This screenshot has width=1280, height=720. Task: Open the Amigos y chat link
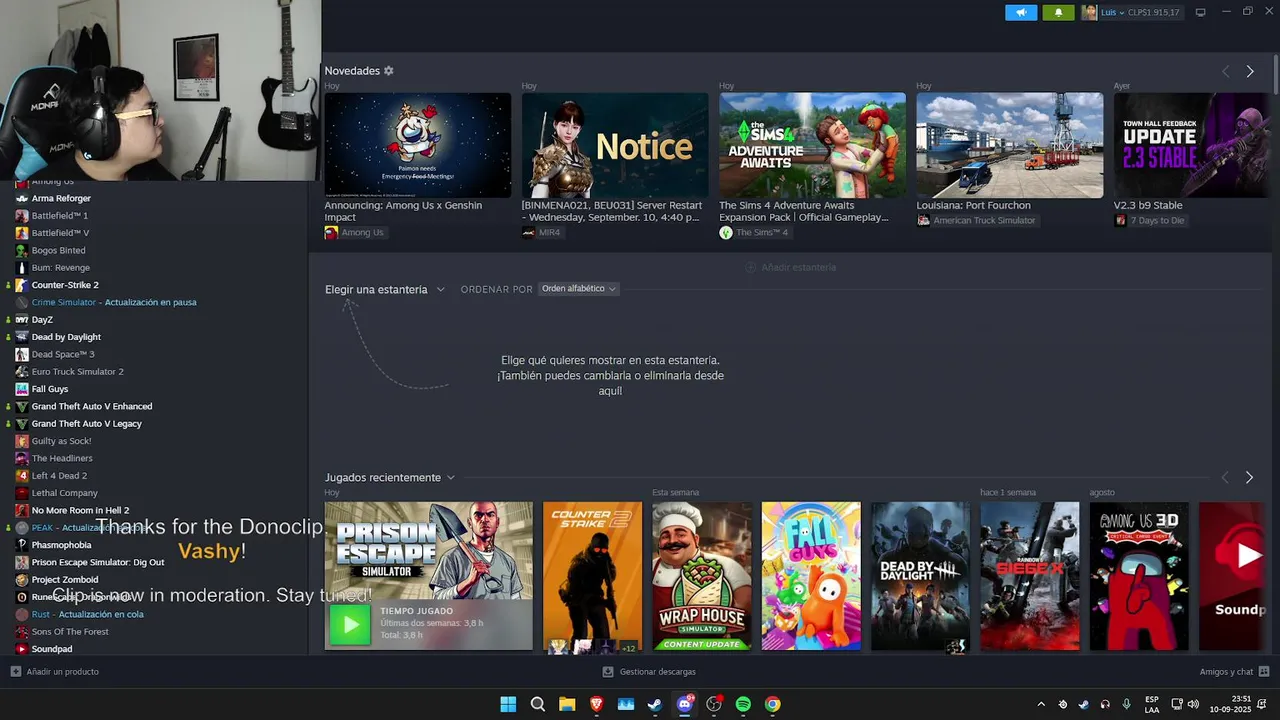coord(1226,672)
